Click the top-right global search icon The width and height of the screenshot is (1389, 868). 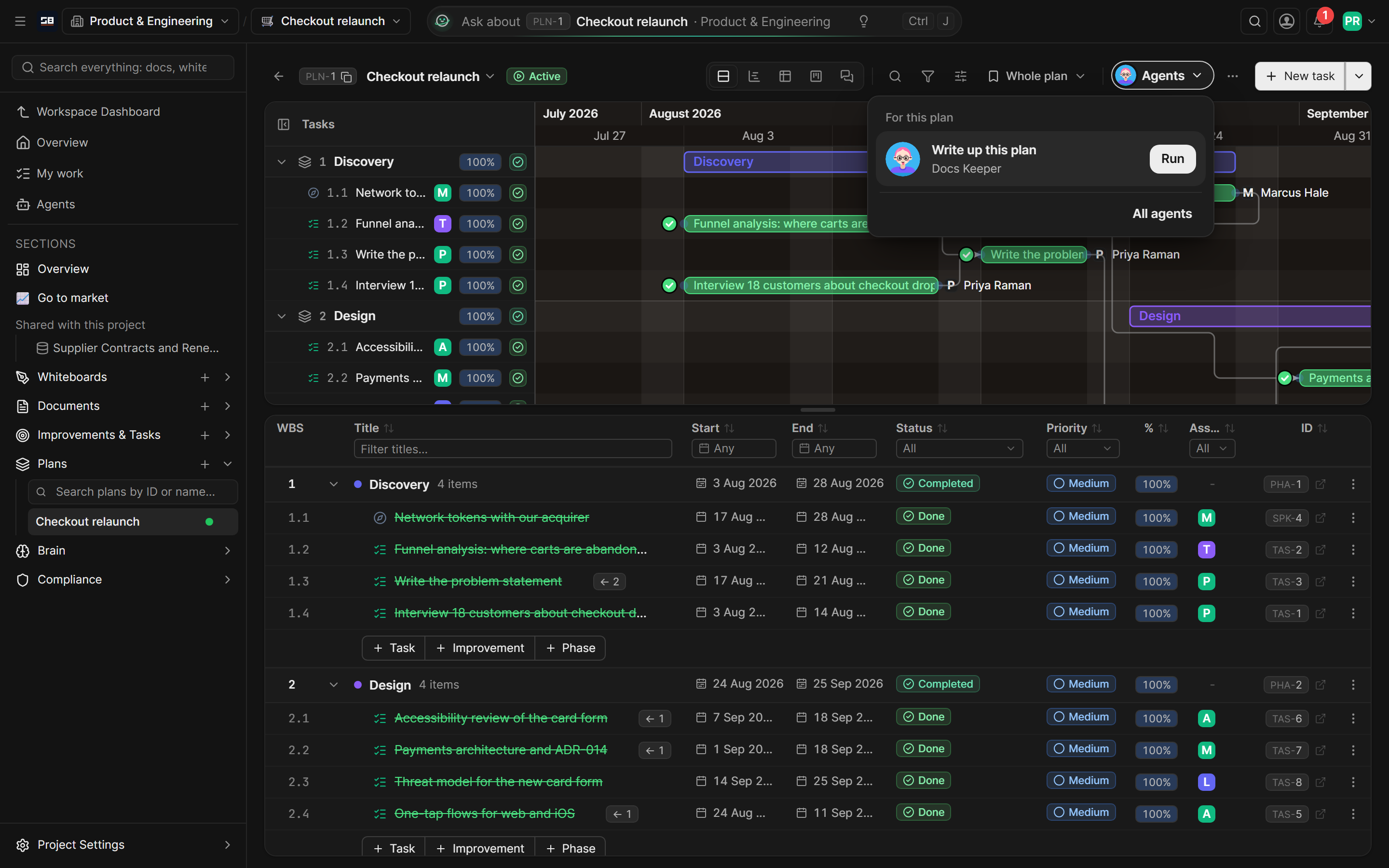point(1255,21)
